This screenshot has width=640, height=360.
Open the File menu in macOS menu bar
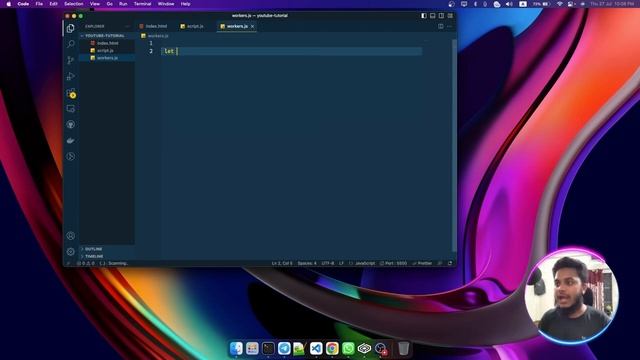tap(39, 4)
